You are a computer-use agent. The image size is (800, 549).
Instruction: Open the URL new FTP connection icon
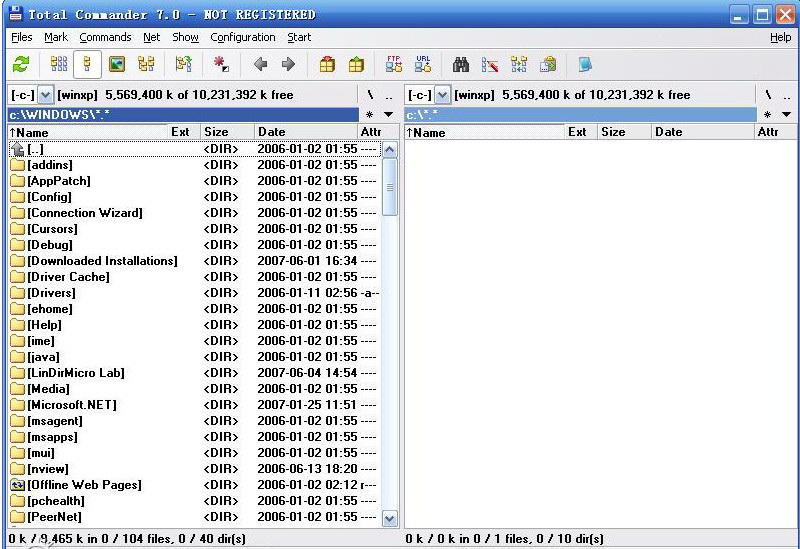coord(423,64)
